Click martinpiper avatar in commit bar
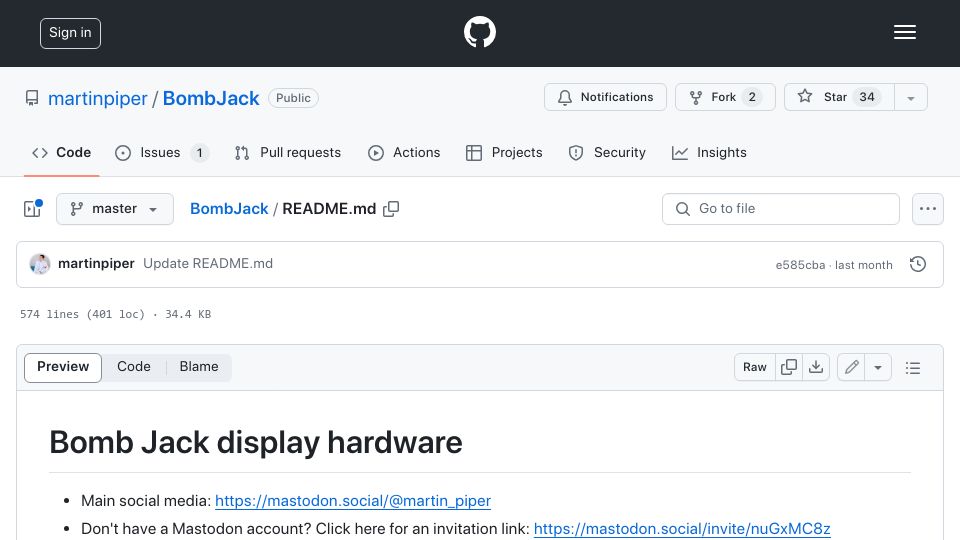Screen dimensions: 960x540 click(40, 264)
